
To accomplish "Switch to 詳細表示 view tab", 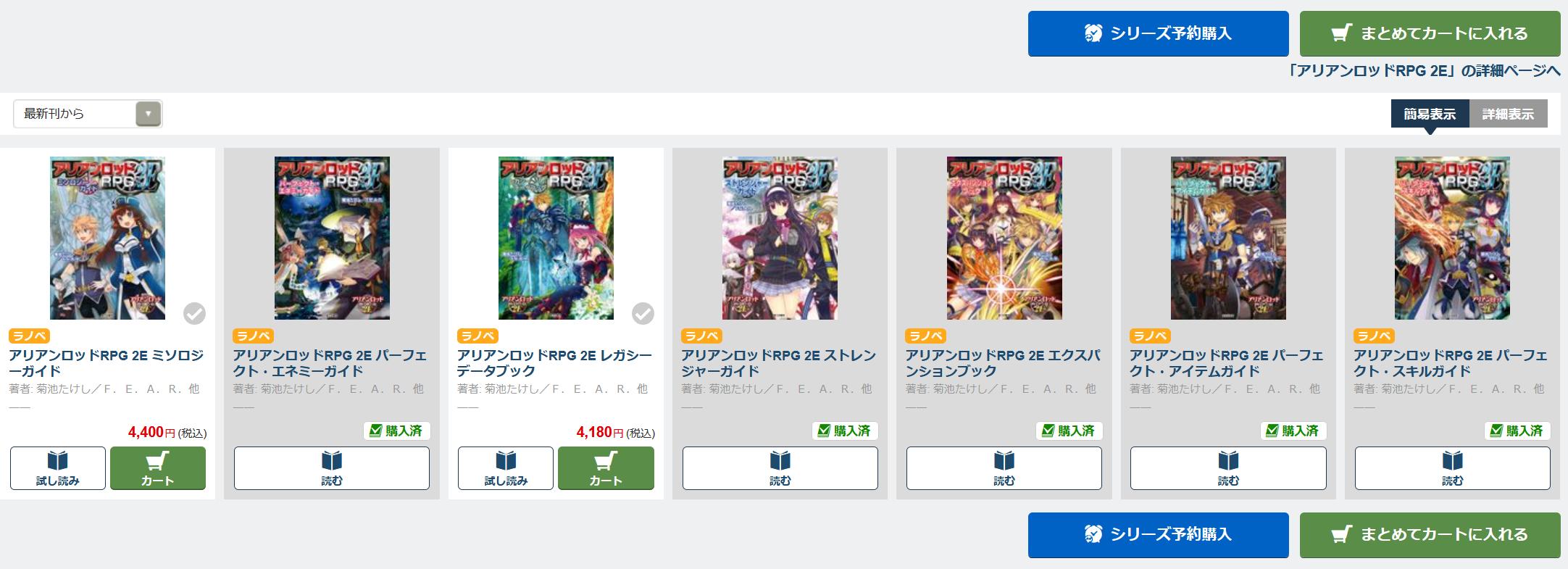I will [1508, 114].
